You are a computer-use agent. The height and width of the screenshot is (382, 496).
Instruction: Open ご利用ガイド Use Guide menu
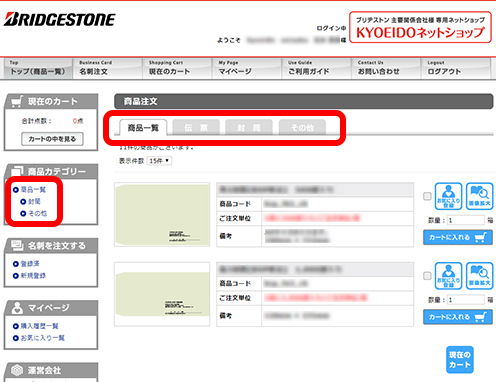click(316, 68)
